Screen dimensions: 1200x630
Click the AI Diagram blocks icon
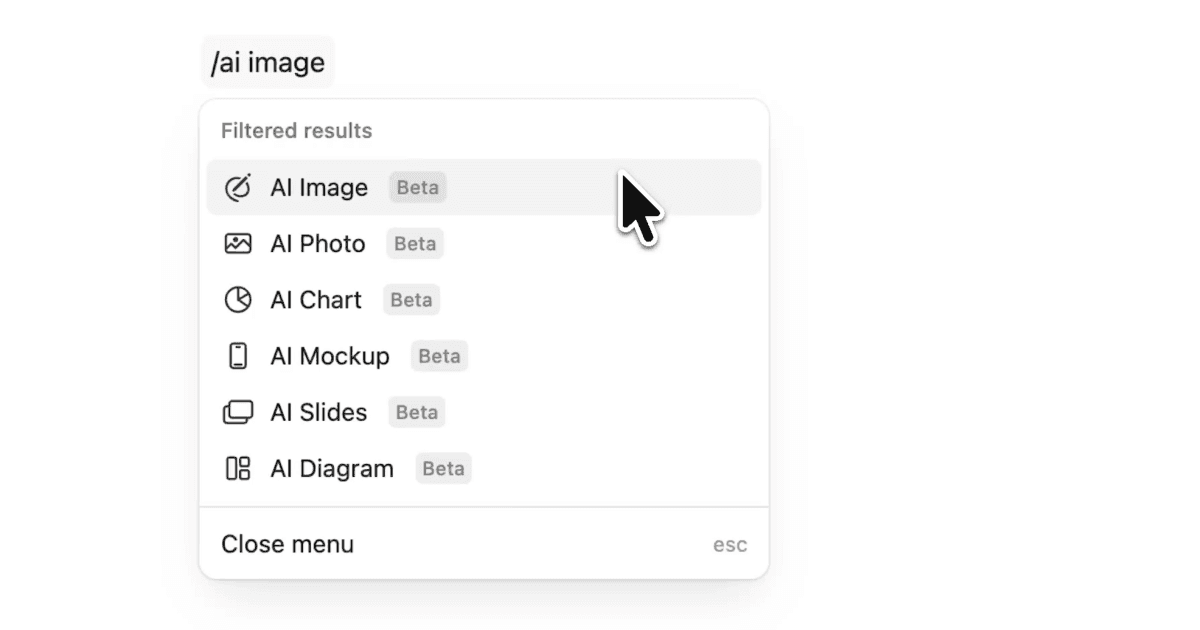[238, 467]
